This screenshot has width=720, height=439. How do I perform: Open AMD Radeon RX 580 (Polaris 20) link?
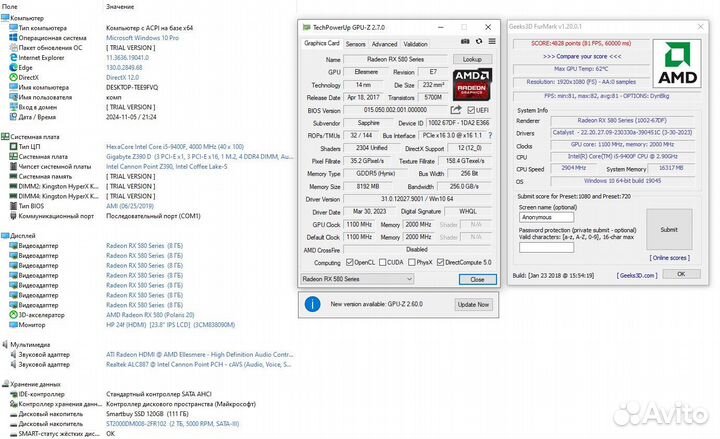150,315
